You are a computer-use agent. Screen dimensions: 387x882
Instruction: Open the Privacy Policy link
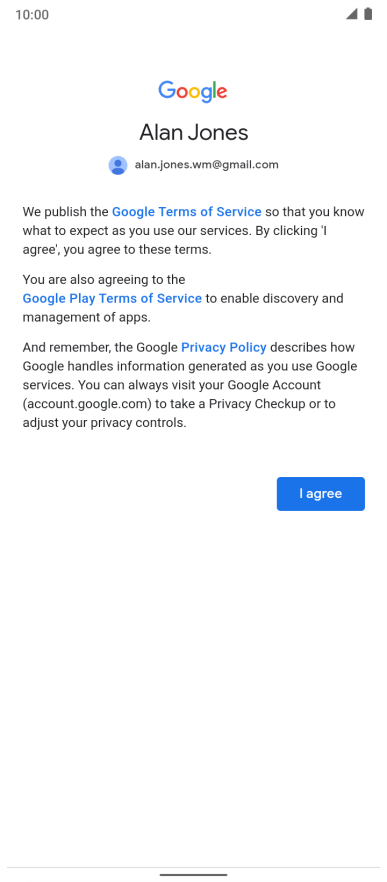tap(224, 347)
